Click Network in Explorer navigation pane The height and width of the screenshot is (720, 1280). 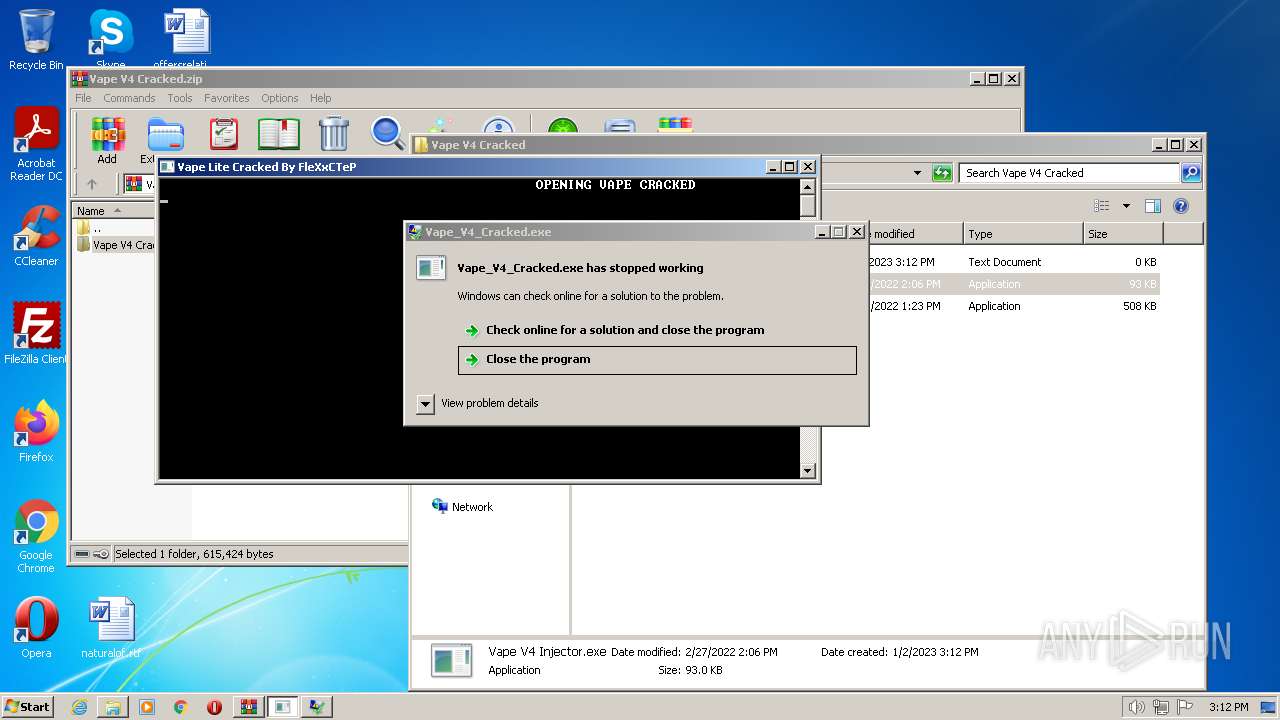coord(462,507)
